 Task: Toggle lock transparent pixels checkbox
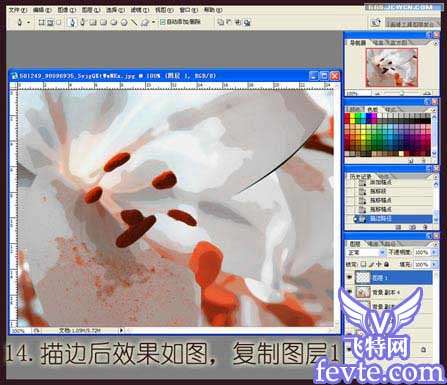pos(364,264)
